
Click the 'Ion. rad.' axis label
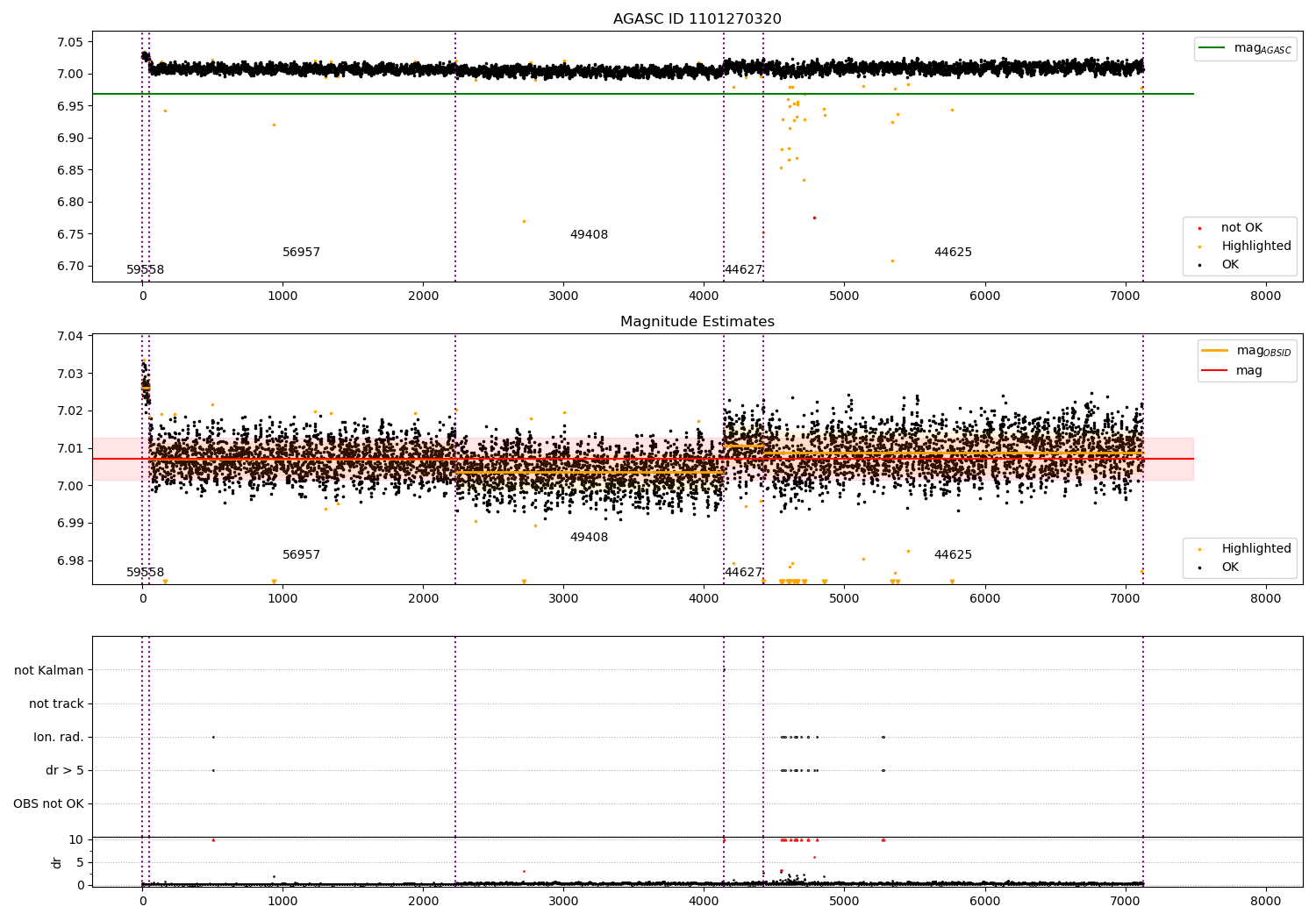(x=59, y=737)
